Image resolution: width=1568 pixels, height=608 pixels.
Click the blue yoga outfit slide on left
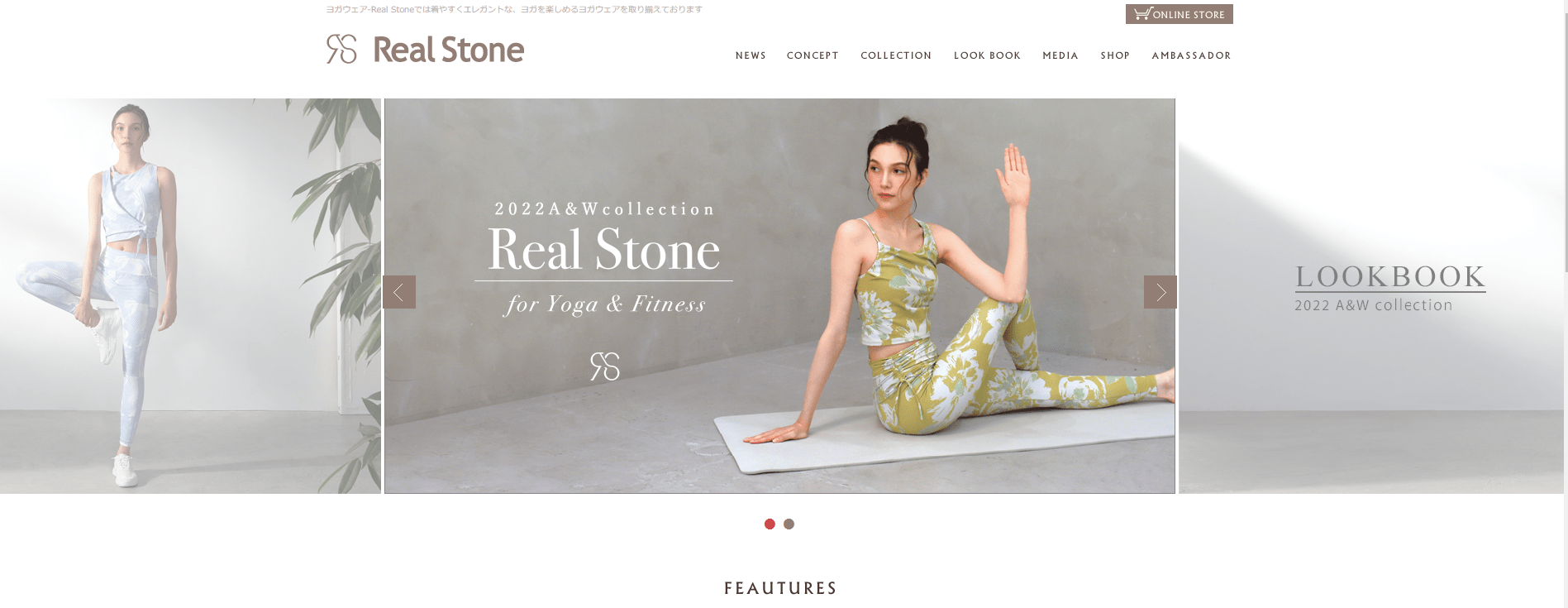(190, 296)
